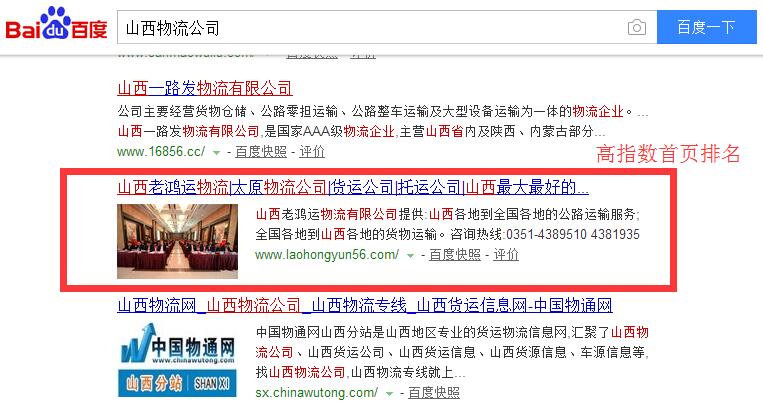Screen dimensions: 763x404
Task: Click the www.16856.cc/ URL text
Action: [161, 152]
